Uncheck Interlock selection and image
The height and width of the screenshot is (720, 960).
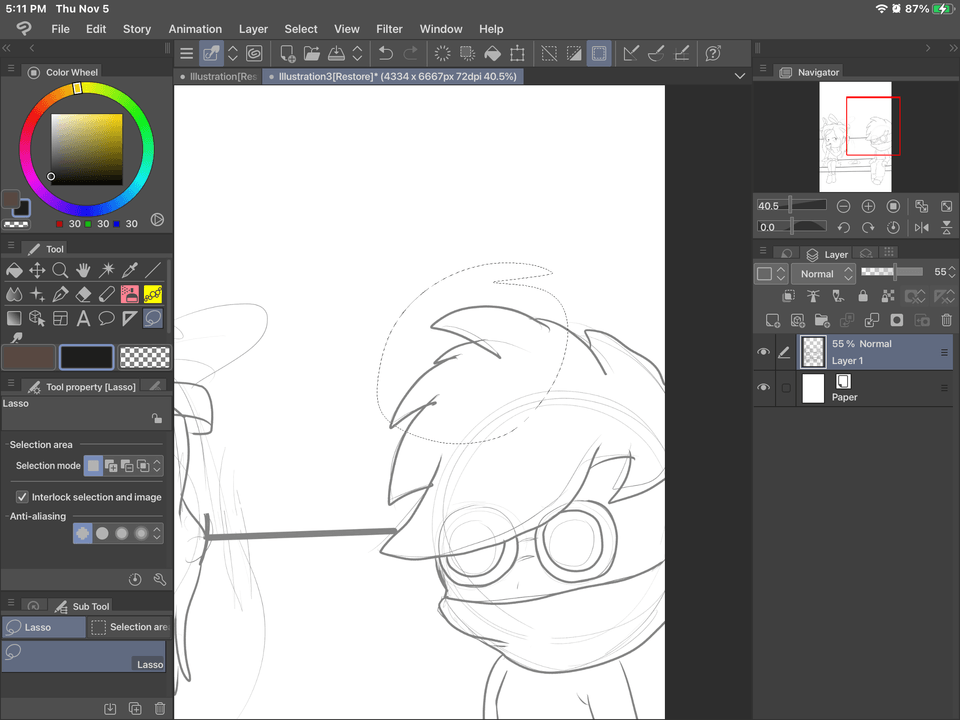tap(22, 497)
